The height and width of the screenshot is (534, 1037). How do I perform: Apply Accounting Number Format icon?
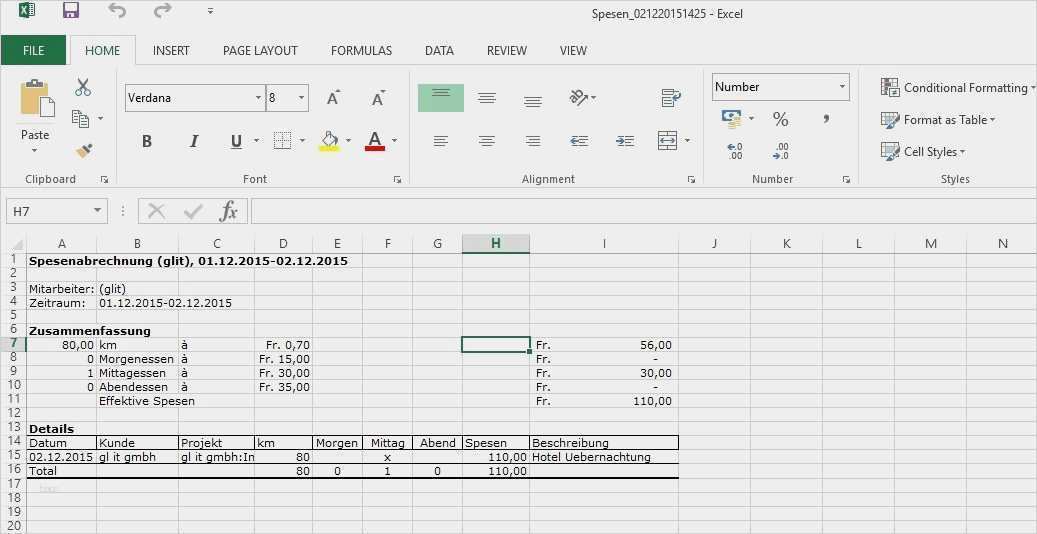pos(731,119)
